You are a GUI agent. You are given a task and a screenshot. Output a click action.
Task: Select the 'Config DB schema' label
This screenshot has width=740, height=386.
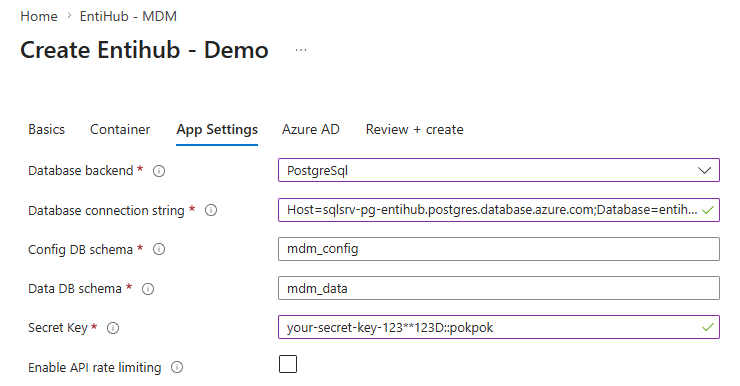point(81,250)
